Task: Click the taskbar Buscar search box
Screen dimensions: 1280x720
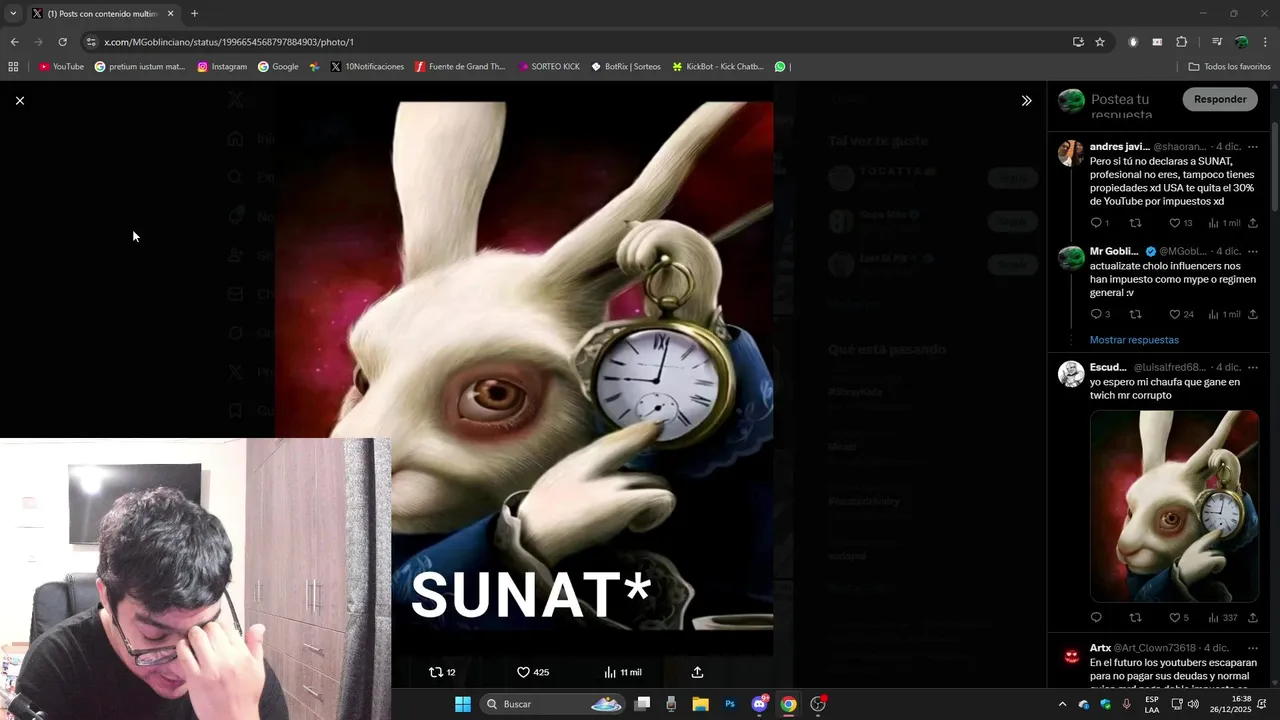Action: pyautogui.click(x=553, y=704)
